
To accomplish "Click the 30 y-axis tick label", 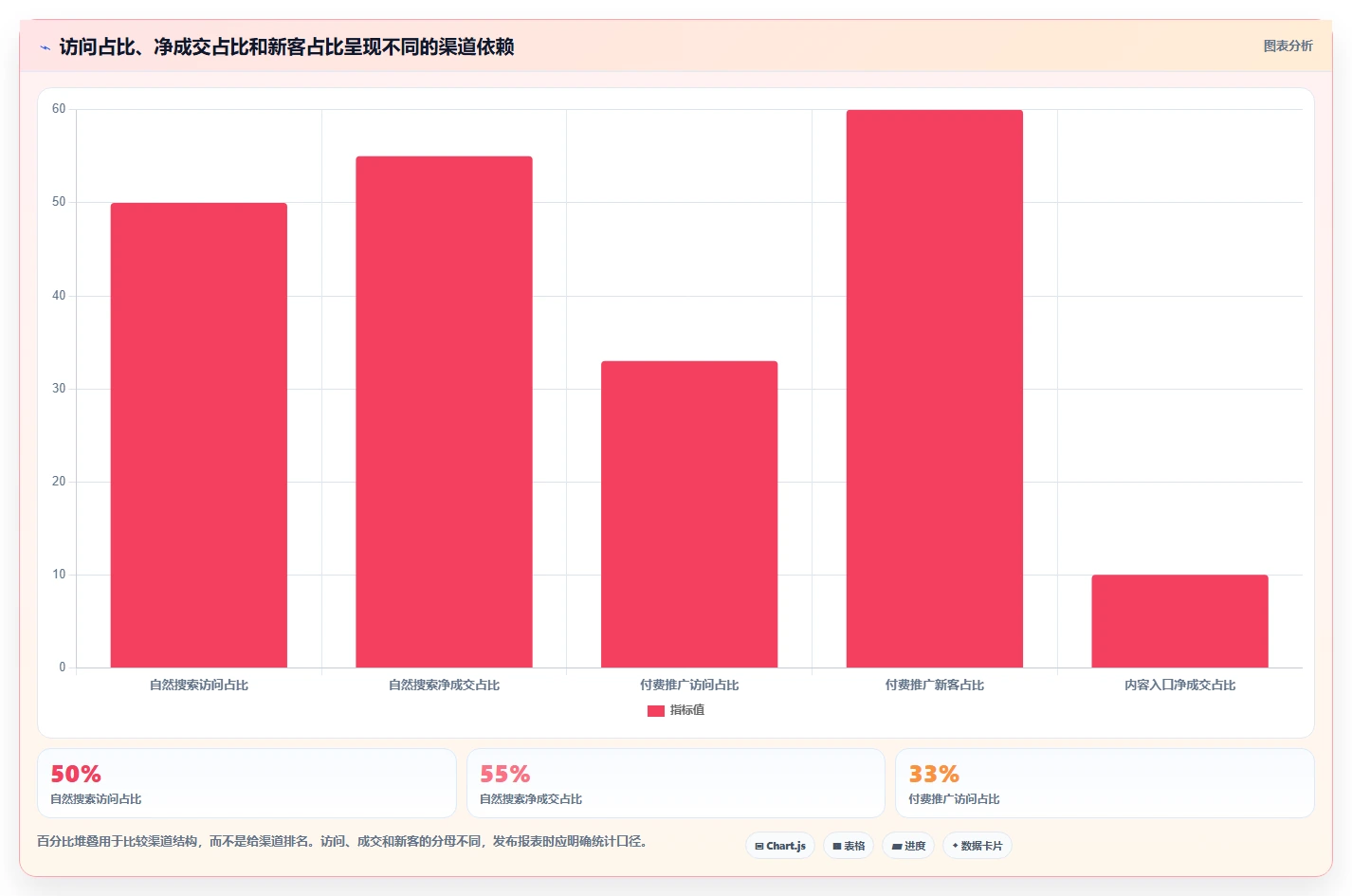I will pos(59,389).
